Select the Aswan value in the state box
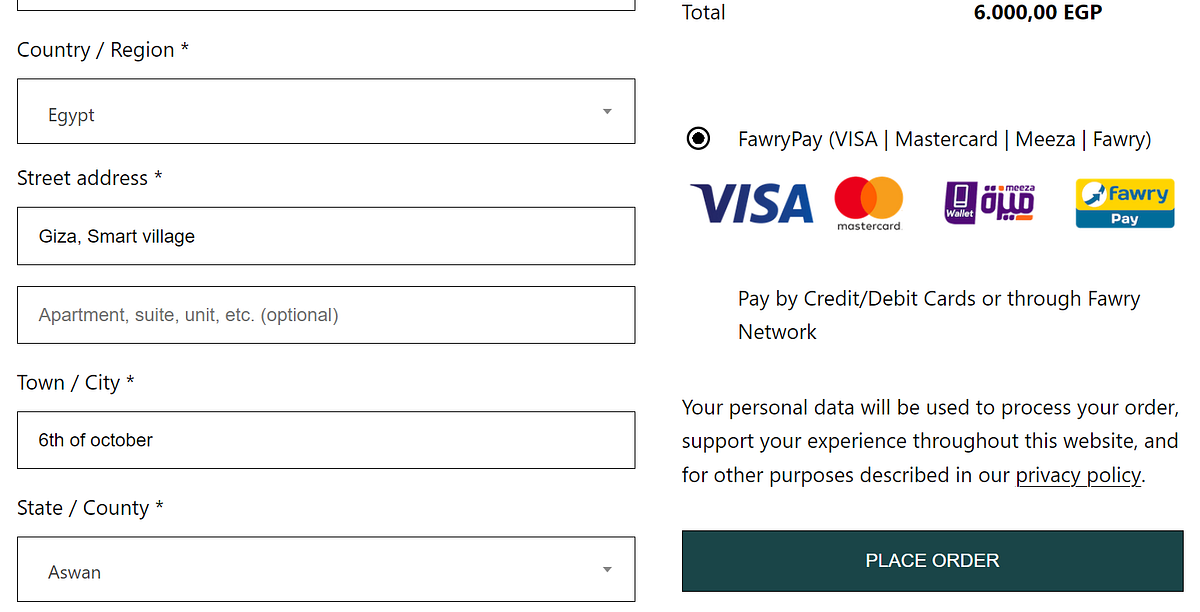 point(73,571)
